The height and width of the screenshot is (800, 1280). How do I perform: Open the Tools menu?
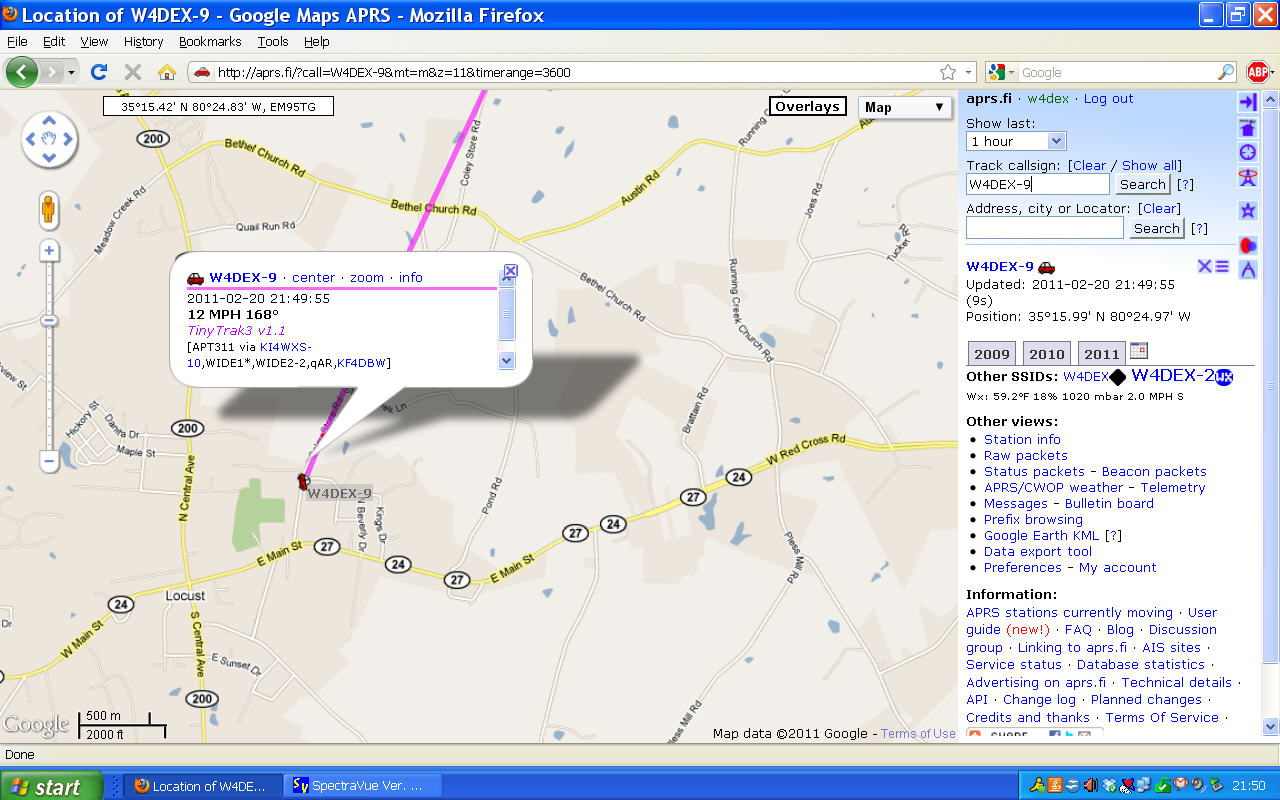click(x=272, y=41)
